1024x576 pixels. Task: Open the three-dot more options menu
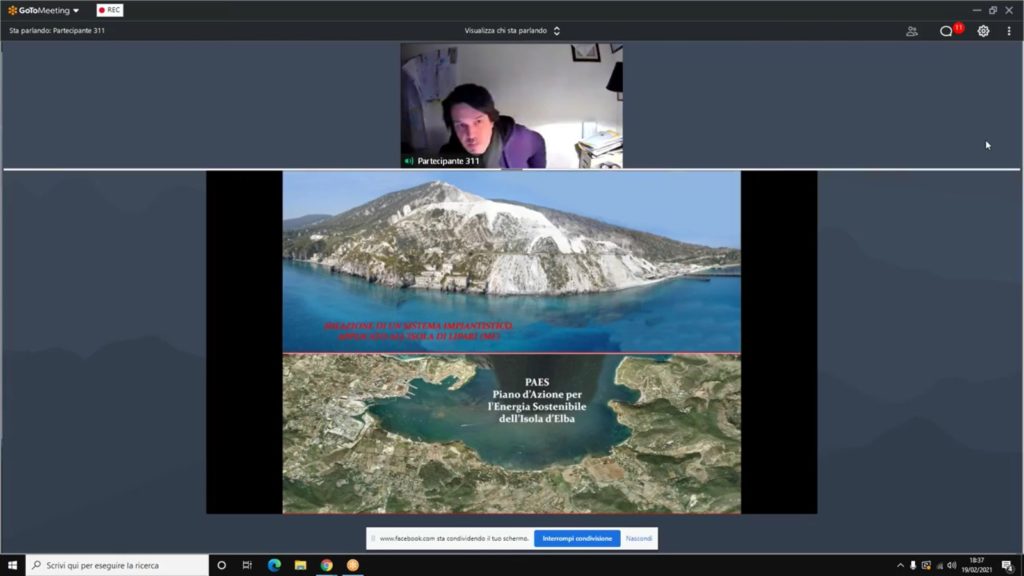click(1009, 31)
